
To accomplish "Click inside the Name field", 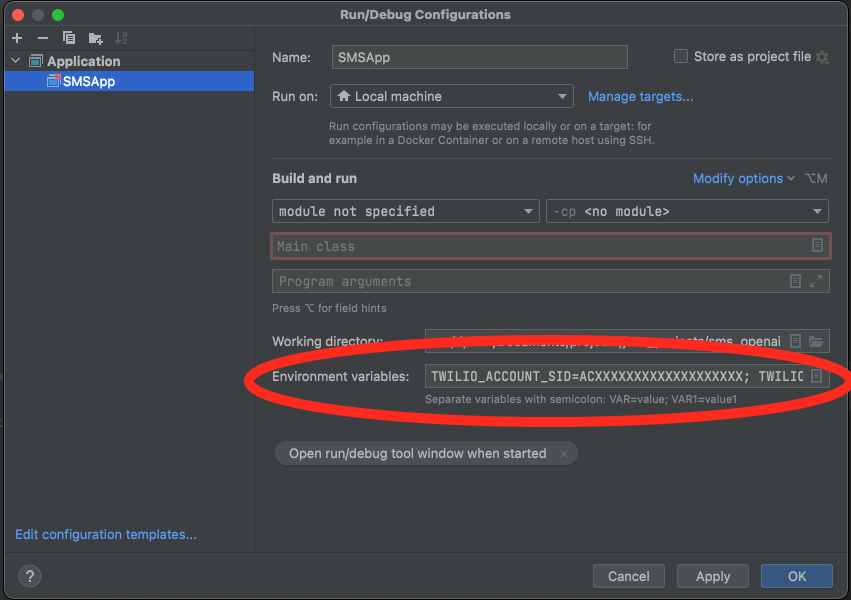I will pyautogui.click(x=479, y=57).
